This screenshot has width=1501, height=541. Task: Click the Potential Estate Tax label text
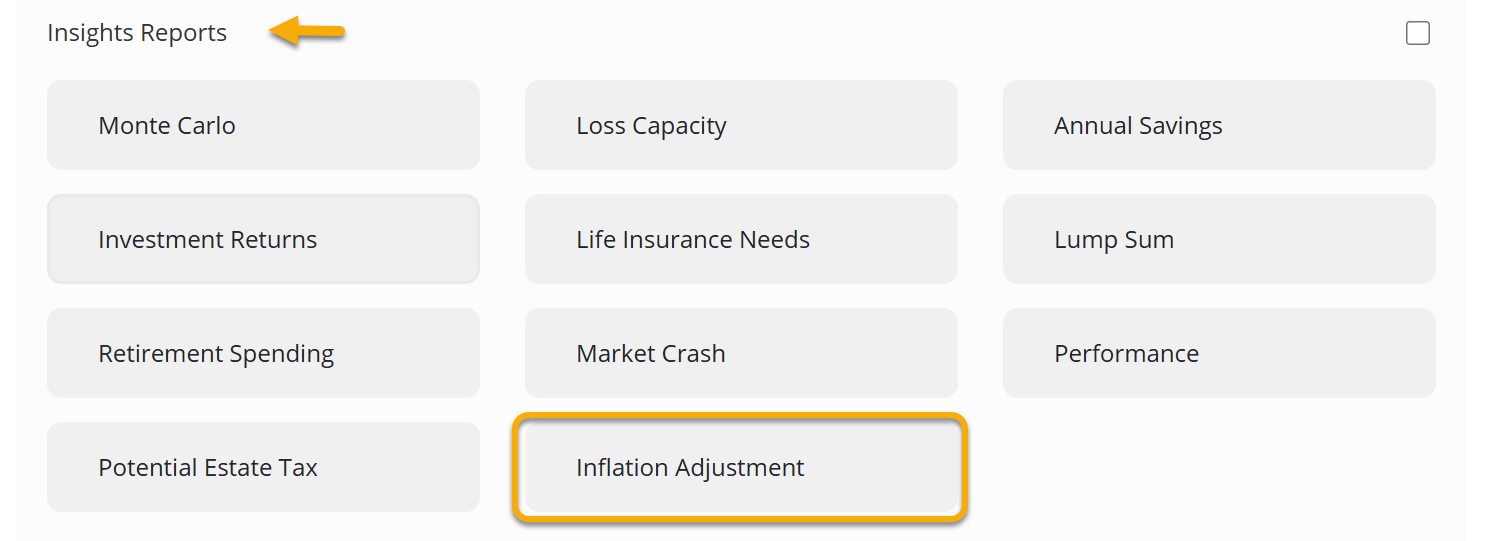[208, 468]
